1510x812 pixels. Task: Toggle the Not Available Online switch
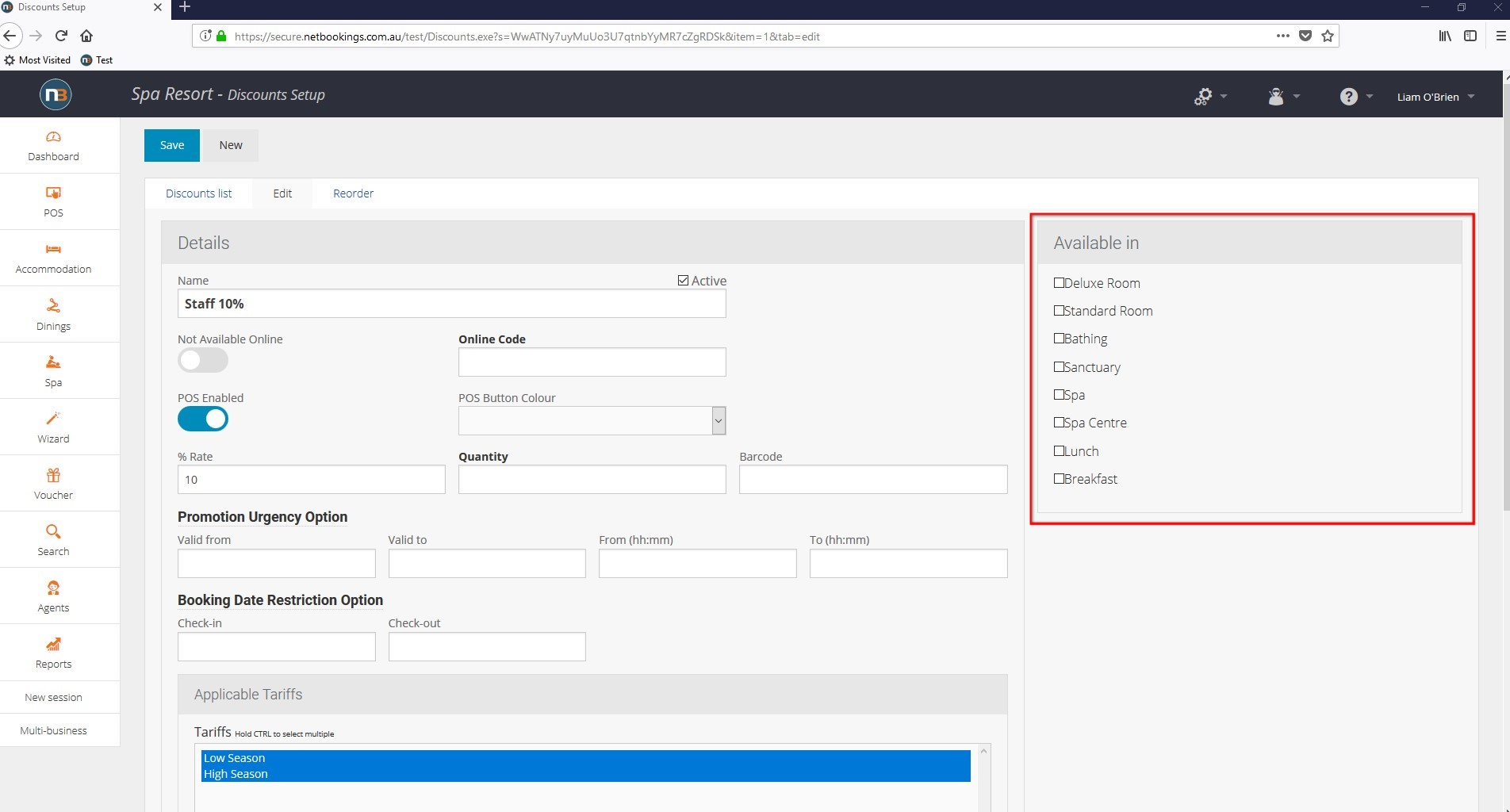pos(203,360)
